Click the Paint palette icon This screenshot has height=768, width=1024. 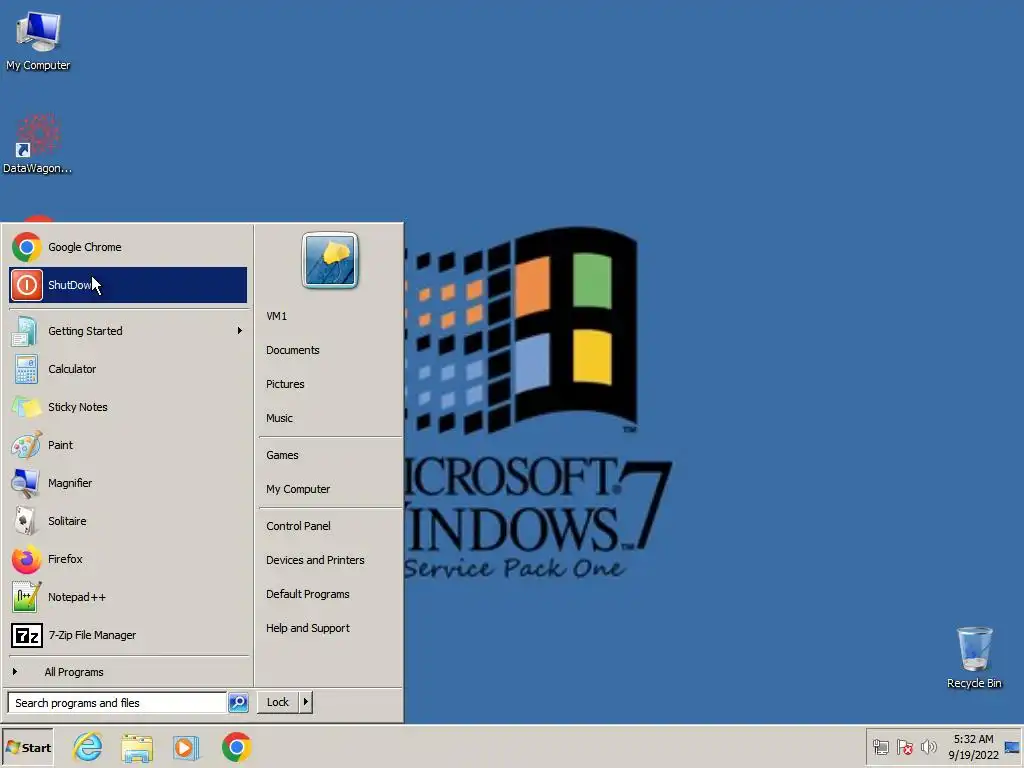pyautogui.click(x=27, y=445)
